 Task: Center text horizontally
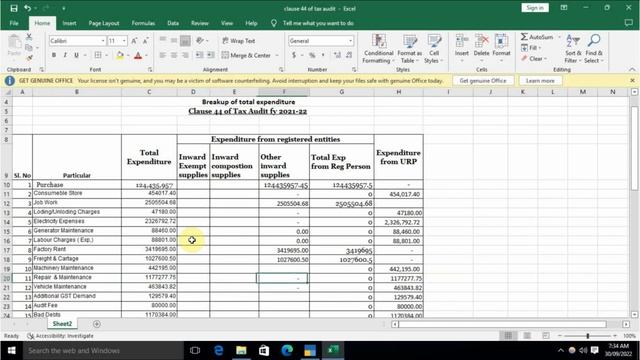pyautogui.click(x=174, y=55)
